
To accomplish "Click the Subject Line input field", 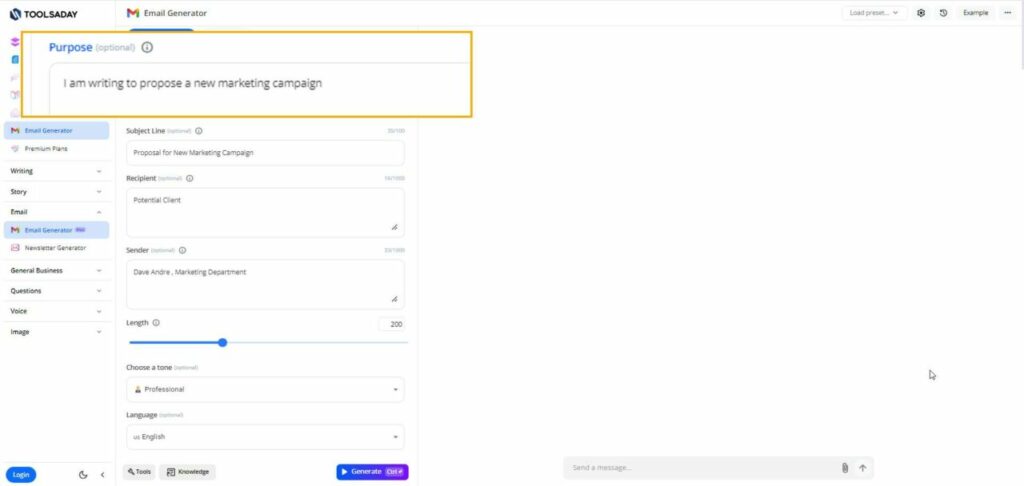I will [x=265, y=153].
